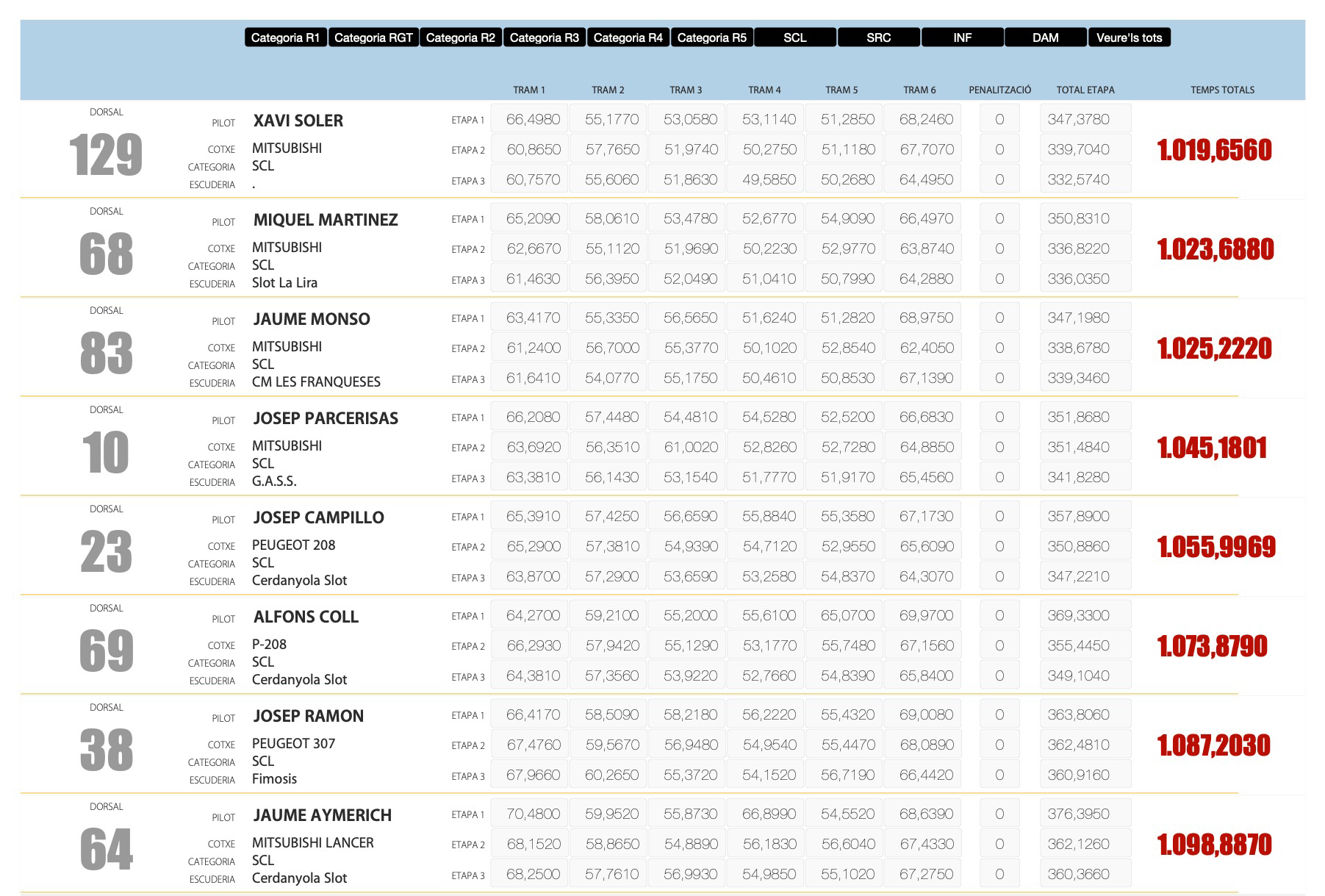Click Alfons Coll's Etapa 1 Tram 5 field
Screen dimensions: 1325x896
(847, 615)
